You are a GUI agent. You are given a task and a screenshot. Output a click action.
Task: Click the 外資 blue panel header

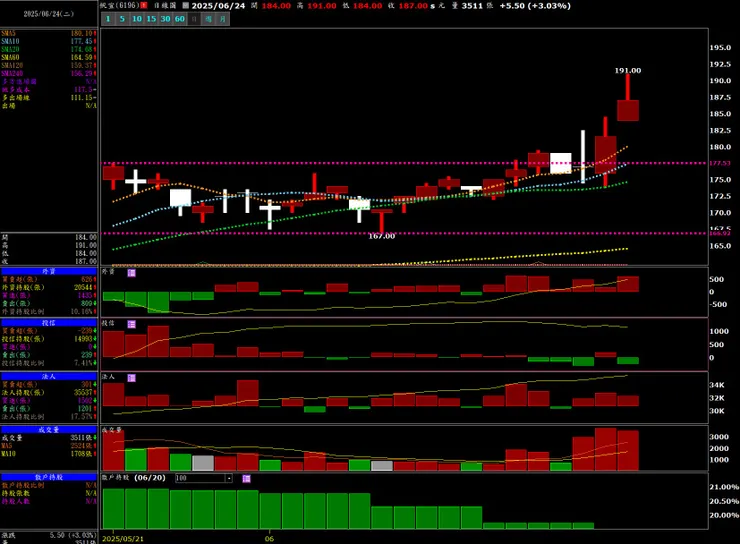(x=49, y=271)
